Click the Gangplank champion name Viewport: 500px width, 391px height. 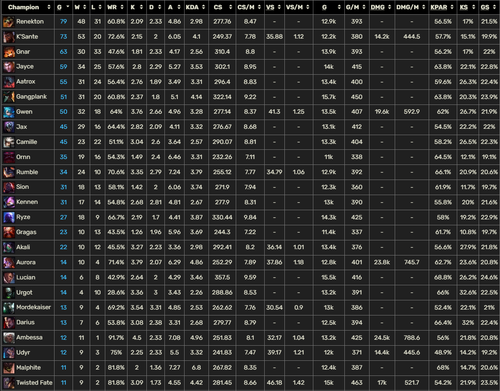(31, 97)
